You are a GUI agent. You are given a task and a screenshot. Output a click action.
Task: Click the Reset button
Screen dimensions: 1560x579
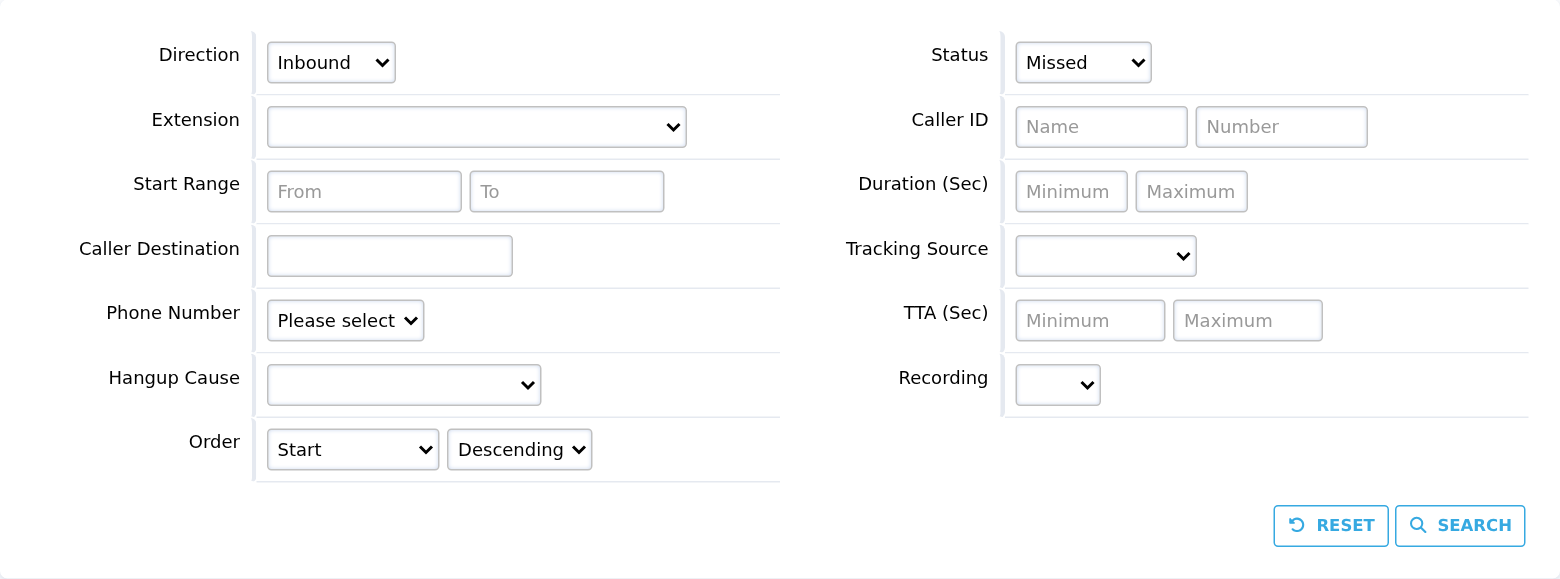pos(1331,526)
